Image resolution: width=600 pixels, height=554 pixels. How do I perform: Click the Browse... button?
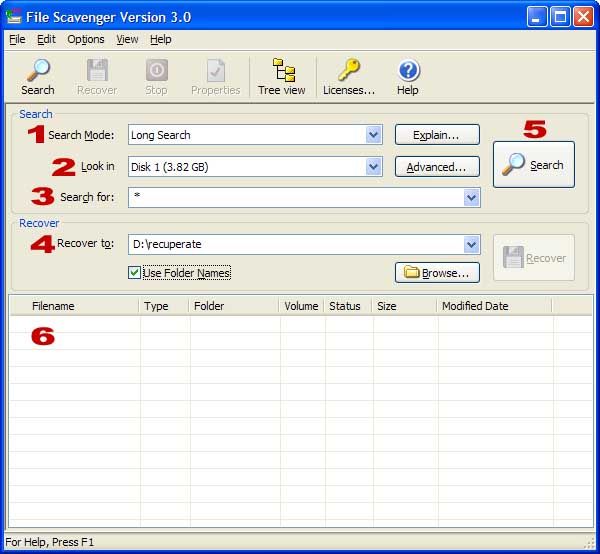tap(437, 273)
